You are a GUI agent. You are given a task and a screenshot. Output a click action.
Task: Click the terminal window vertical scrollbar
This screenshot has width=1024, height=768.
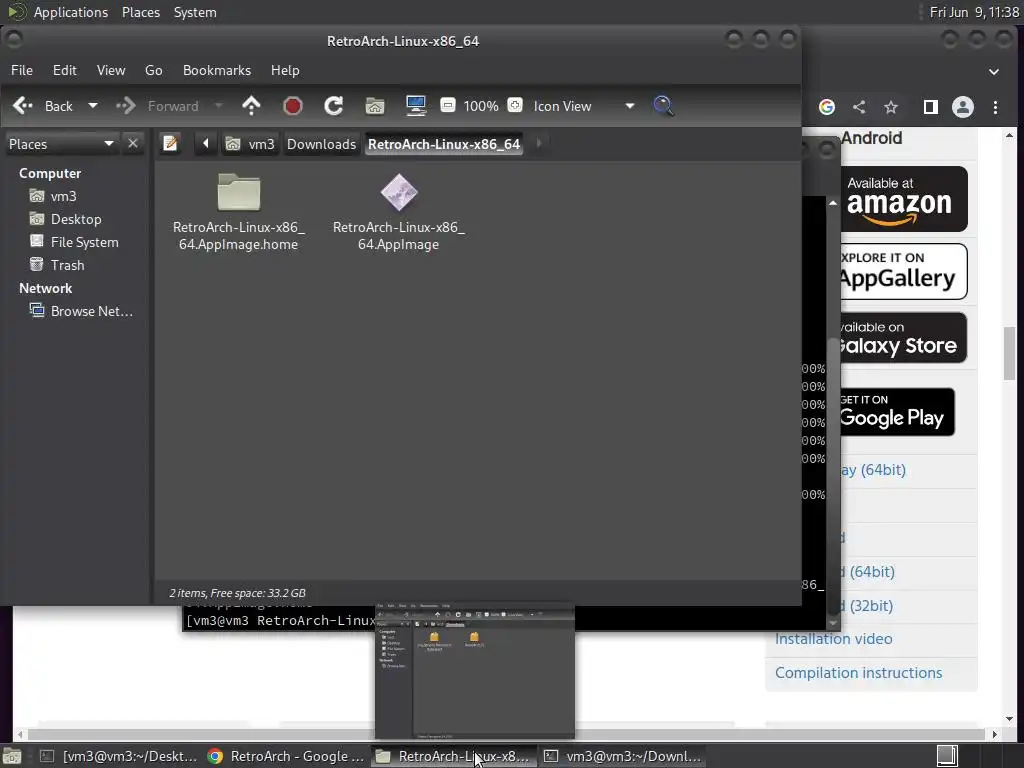(x=833, y=411)
